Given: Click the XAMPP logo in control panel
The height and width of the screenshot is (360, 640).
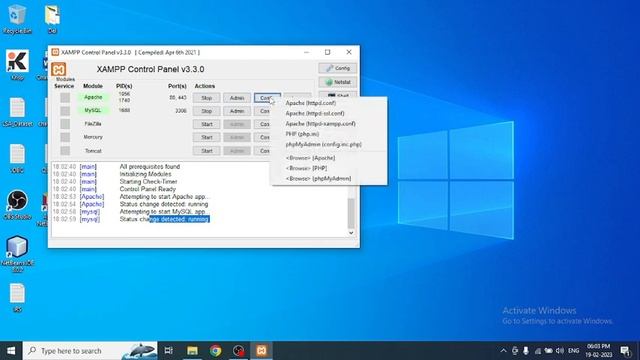Looking at the screenshot, I should click(x=59, y=69).
